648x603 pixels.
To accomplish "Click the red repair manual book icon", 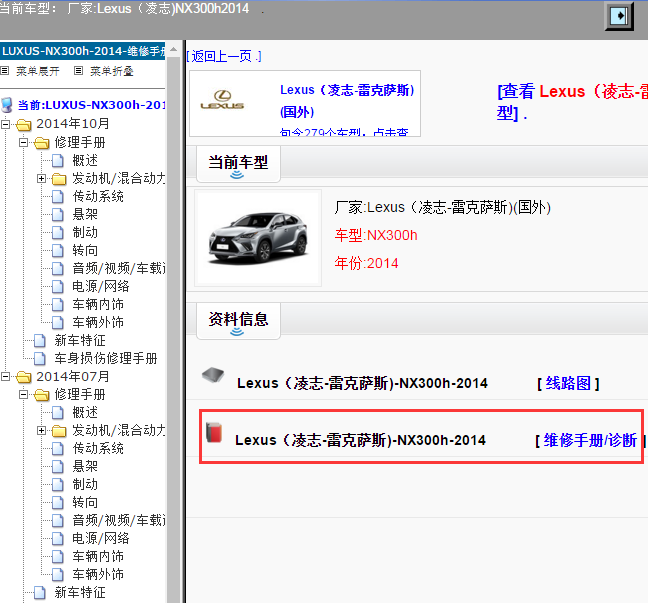I will tap(214, 432).
